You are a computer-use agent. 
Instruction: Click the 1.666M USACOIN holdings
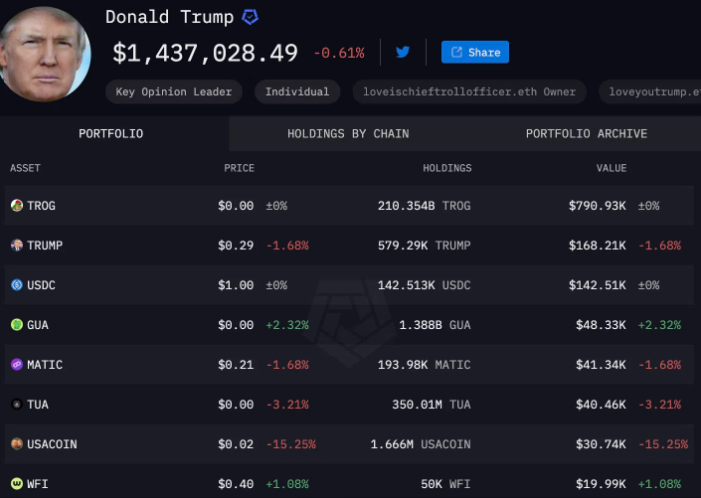(420, 444)
